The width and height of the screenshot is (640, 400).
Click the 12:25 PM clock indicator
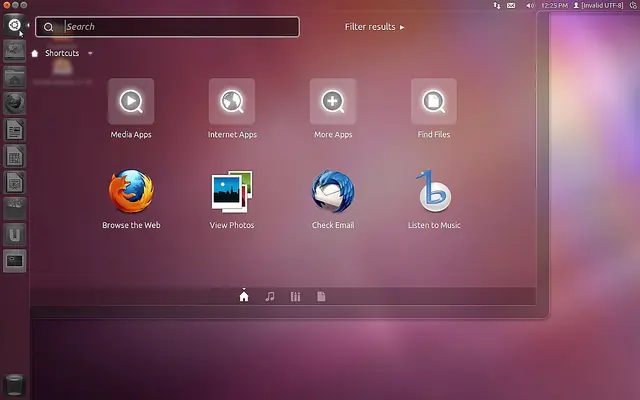[554, 5]
